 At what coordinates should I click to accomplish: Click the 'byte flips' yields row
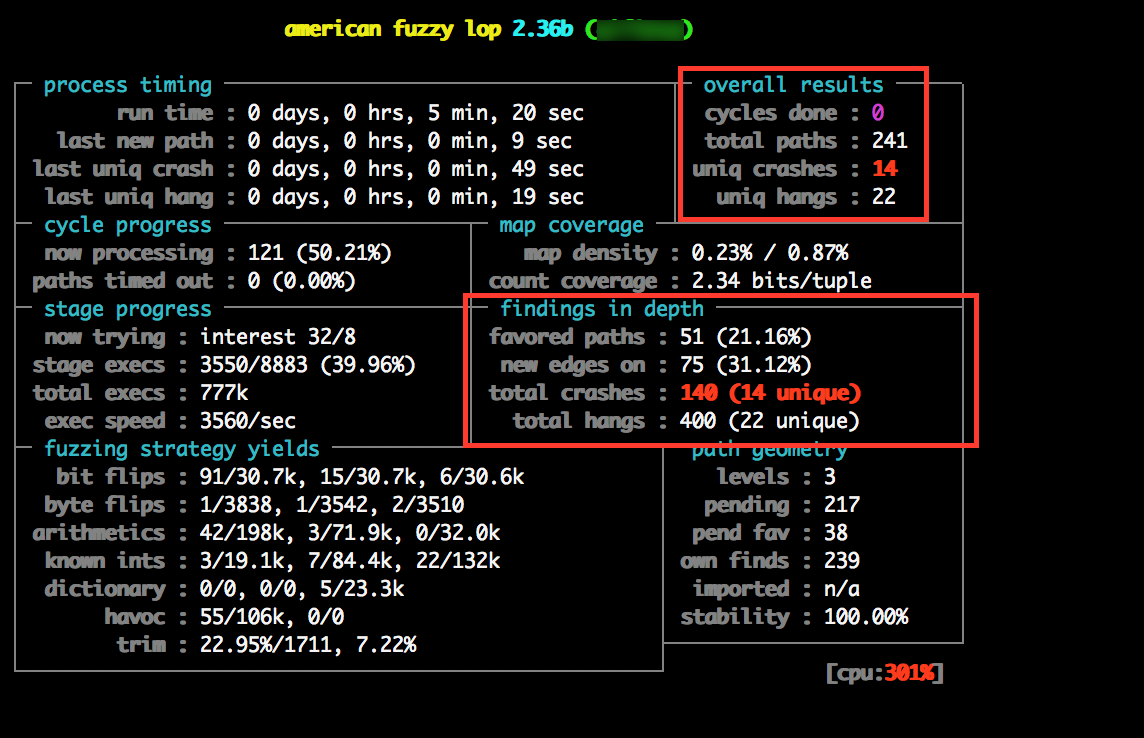[x=254, y=505]
